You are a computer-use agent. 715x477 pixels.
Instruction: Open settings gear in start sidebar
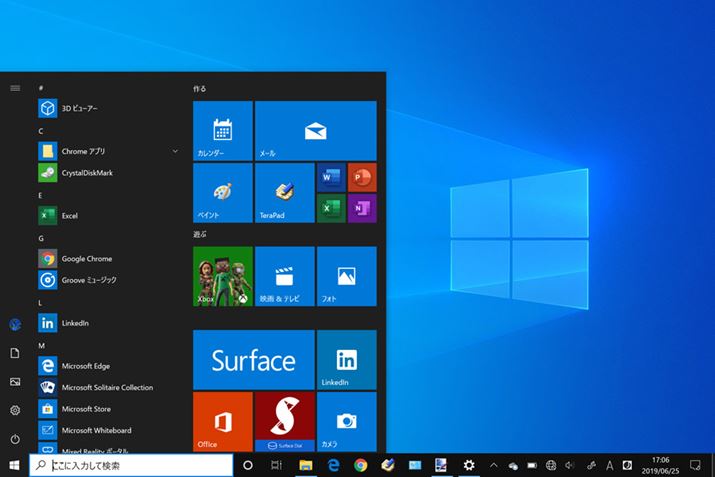click(x=15, y=410)
